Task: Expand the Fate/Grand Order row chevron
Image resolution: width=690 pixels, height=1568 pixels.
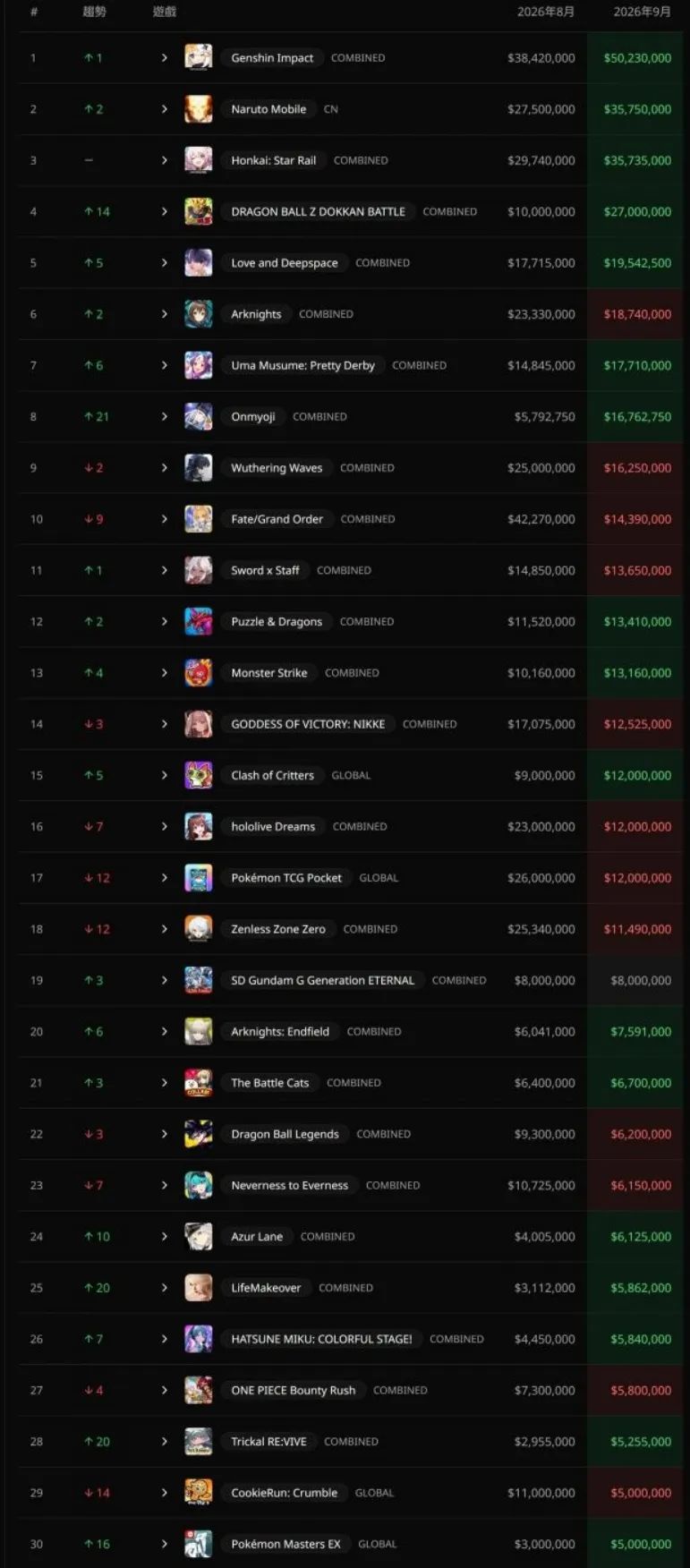Action: tap(165, 519)
